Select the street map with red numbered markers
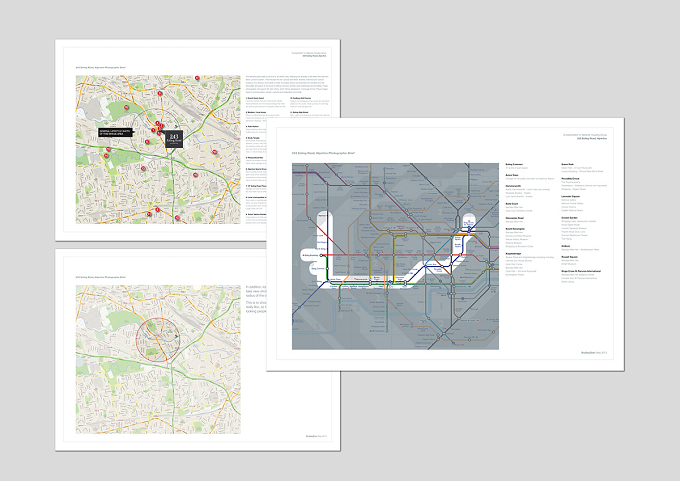This screenshot has width=680, height=481. [x=158, y=150]
